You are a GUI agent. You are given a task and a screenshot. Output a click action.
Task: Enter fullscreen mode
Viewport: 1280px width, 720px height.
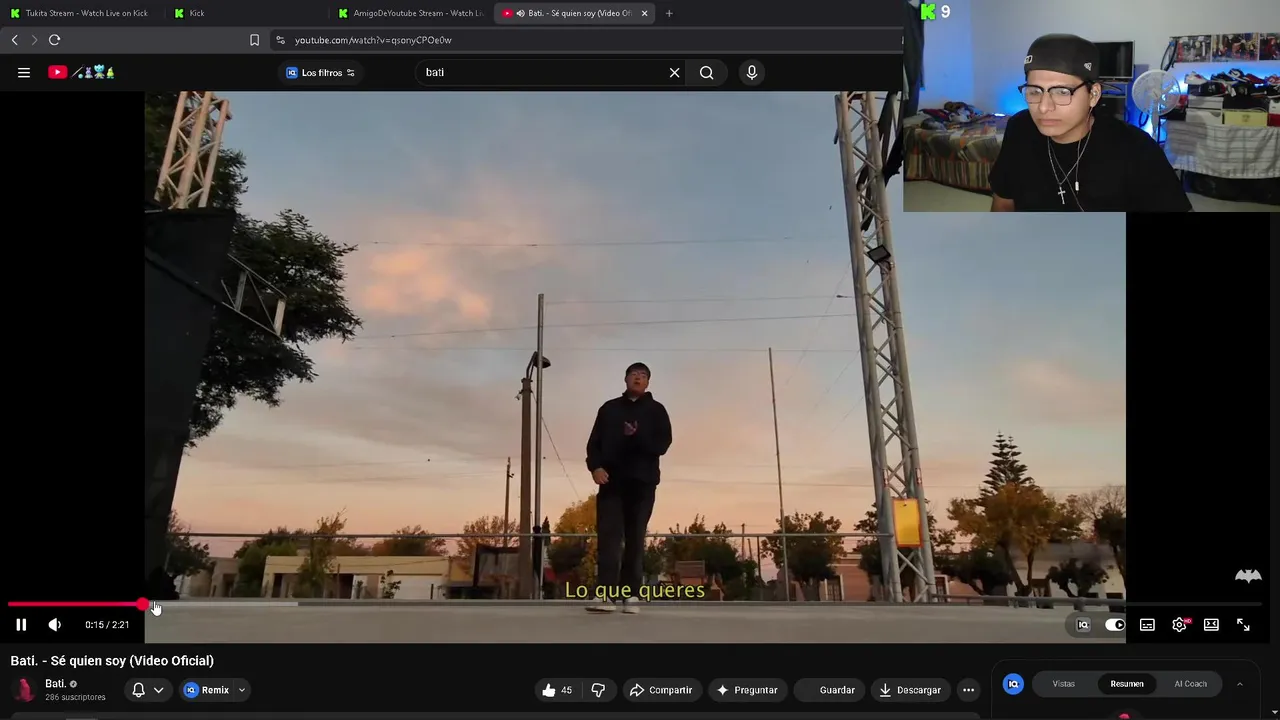[x=1243, y=625]
